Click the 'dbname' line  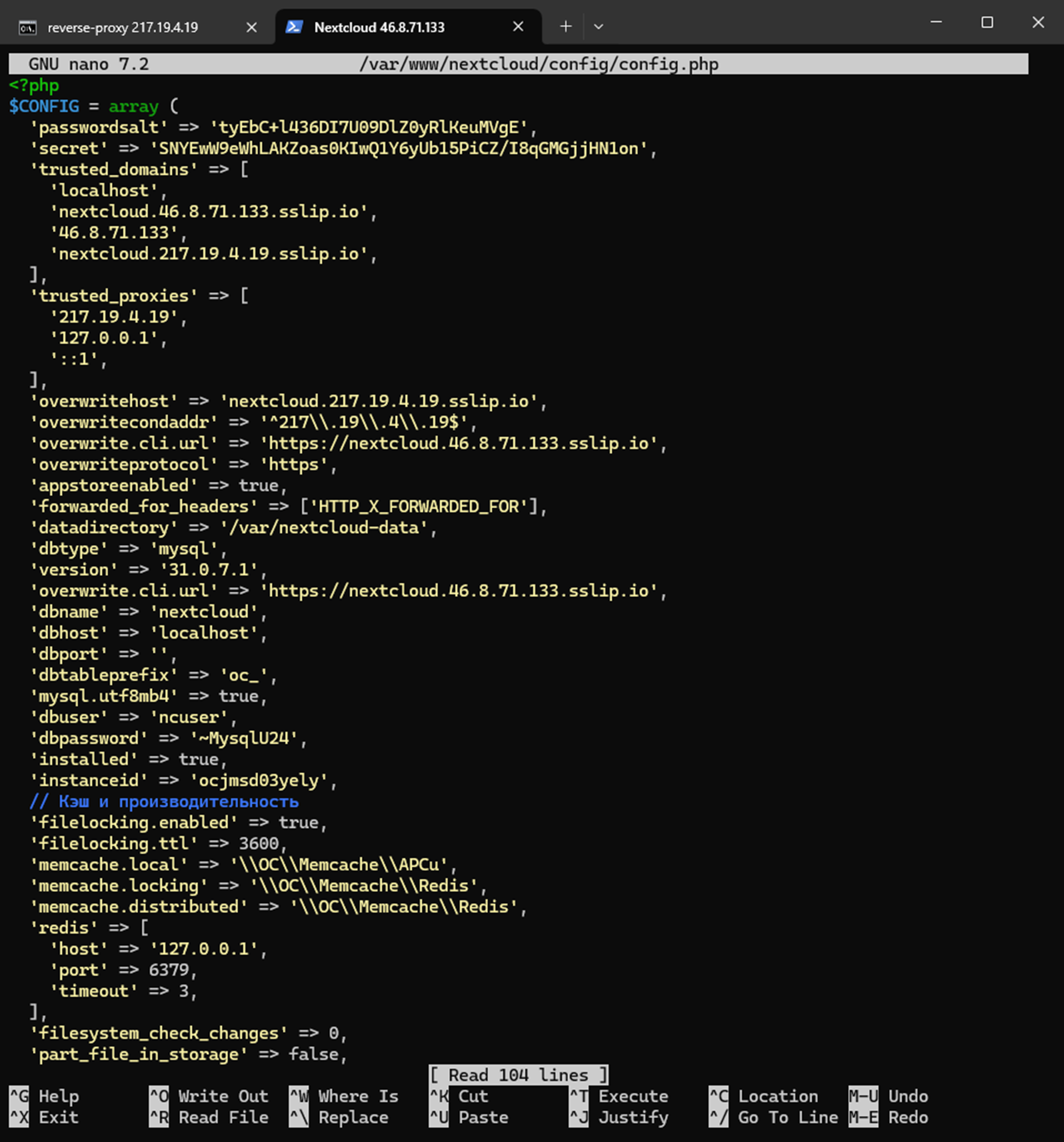click(x=149, y=612)
